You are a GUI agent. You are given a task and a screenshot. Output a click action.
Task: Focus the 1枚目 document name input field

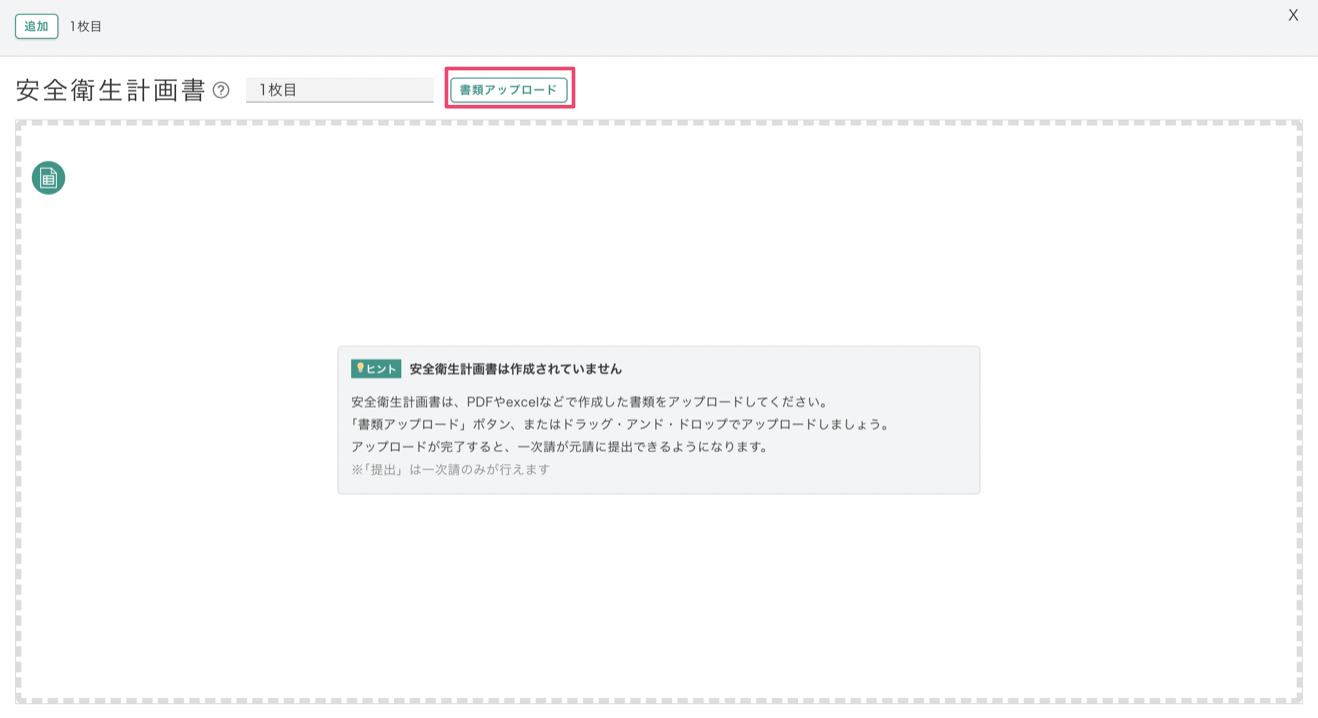[x=339, y=90]
